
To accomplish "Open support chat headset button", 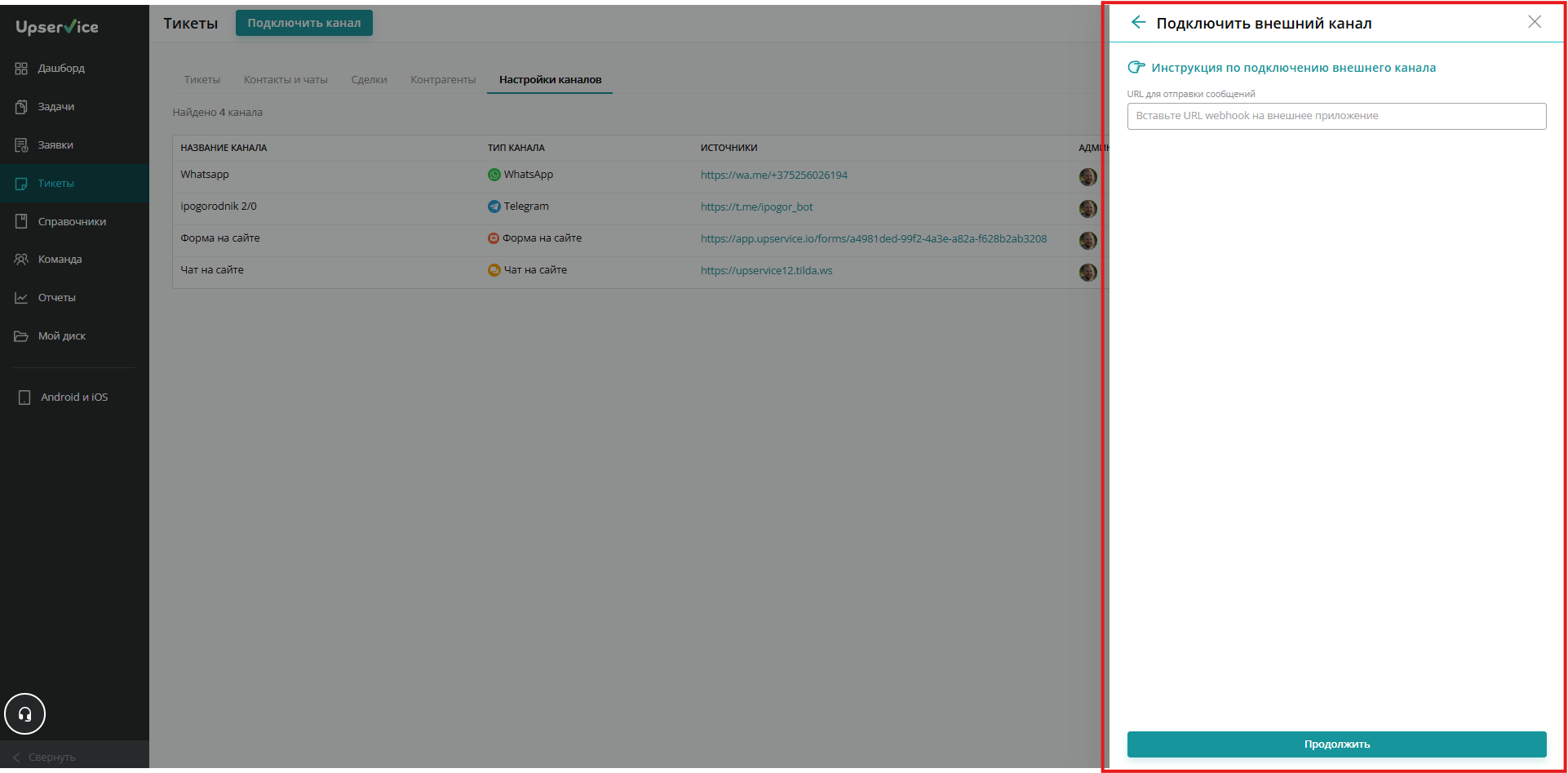I will pos(25,714).
